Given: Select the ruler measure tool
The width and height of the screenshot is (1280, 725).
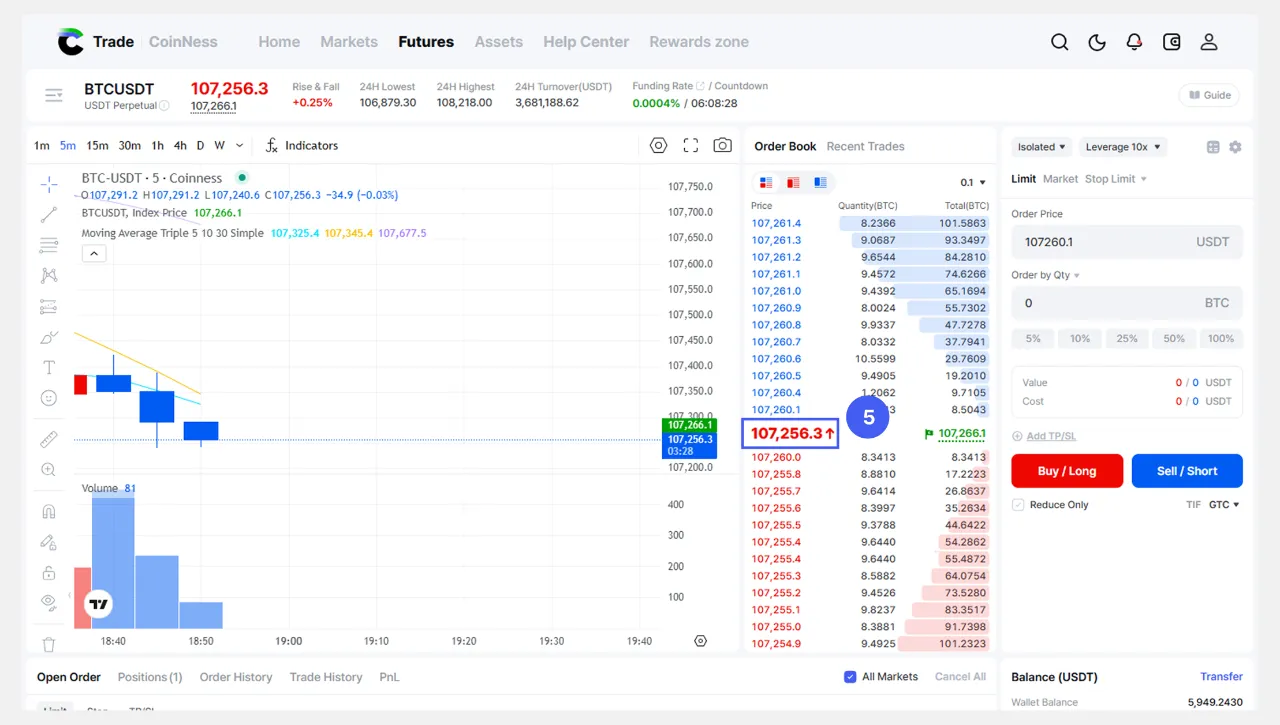Looking at the screenshot, I should coord(48,439).
